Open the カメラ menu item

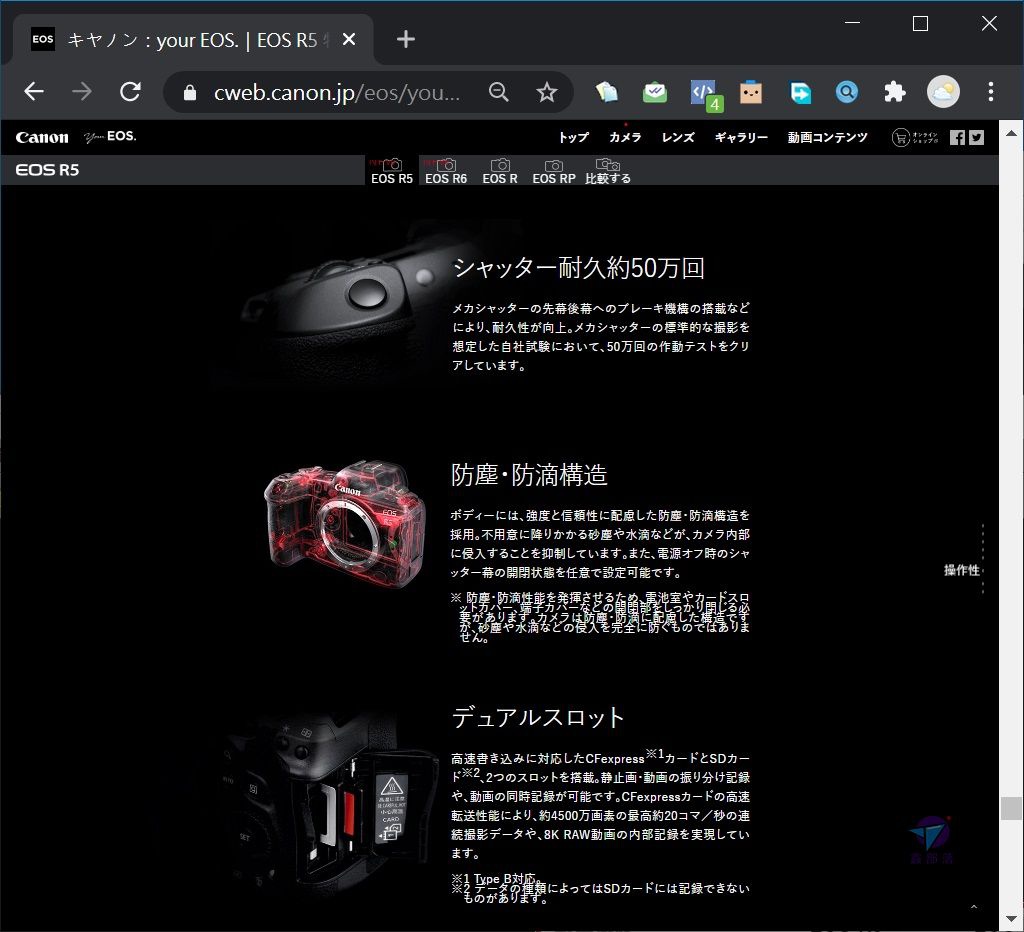pyautogui.click(x=625, y=137)
